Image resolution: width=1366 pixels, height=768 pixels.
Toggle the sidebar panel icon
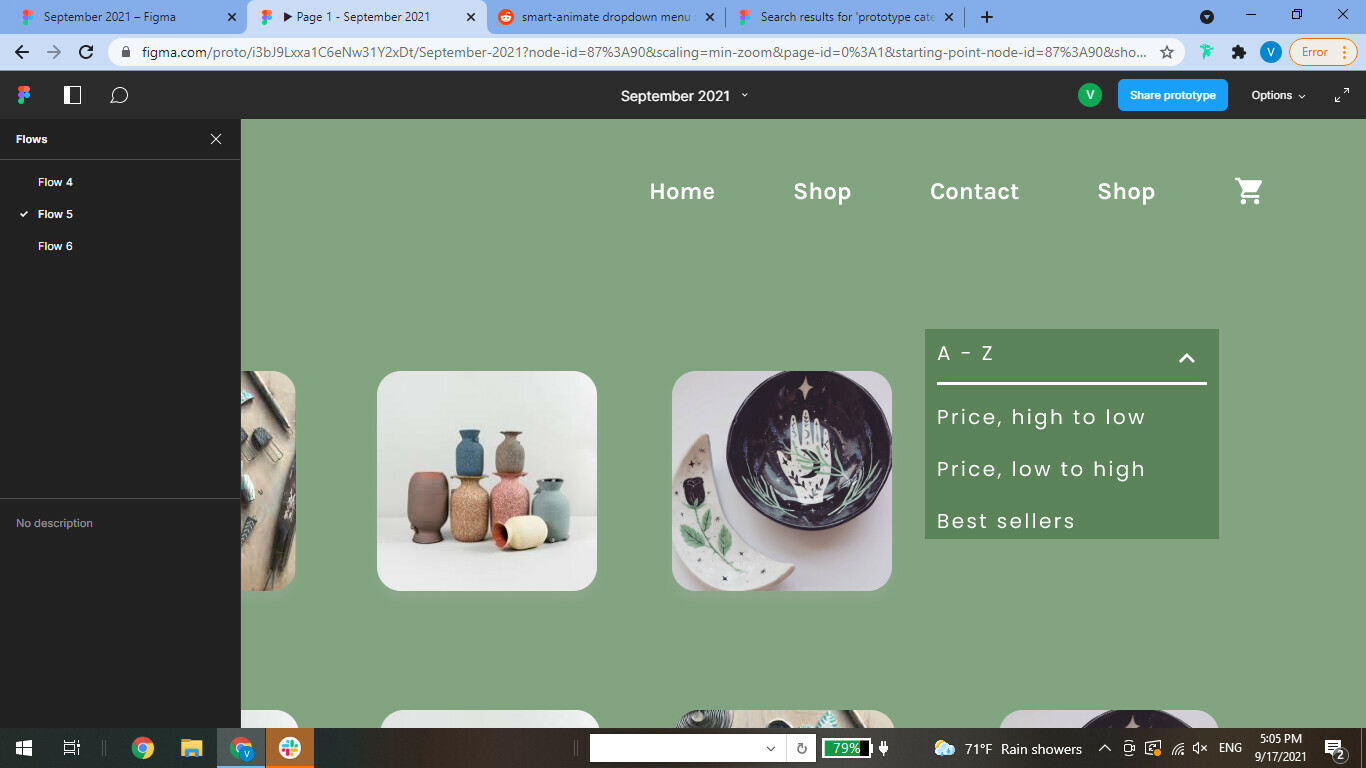tap(72, 95)
